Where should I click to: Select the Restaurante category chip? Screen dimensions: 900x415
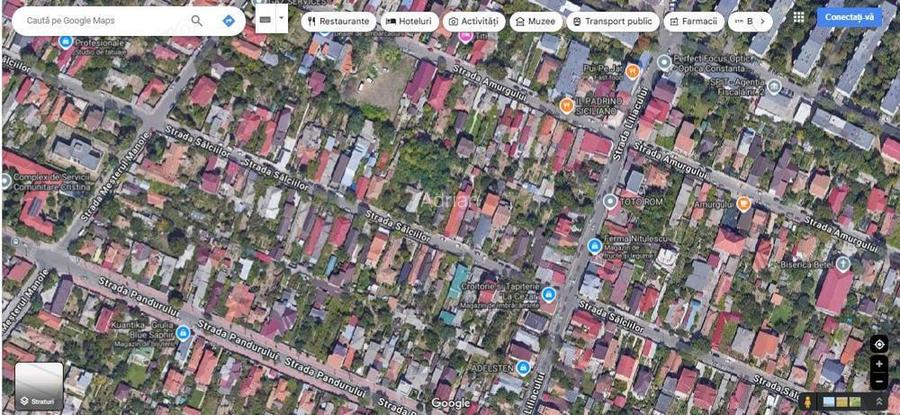[x=339, y=22]
